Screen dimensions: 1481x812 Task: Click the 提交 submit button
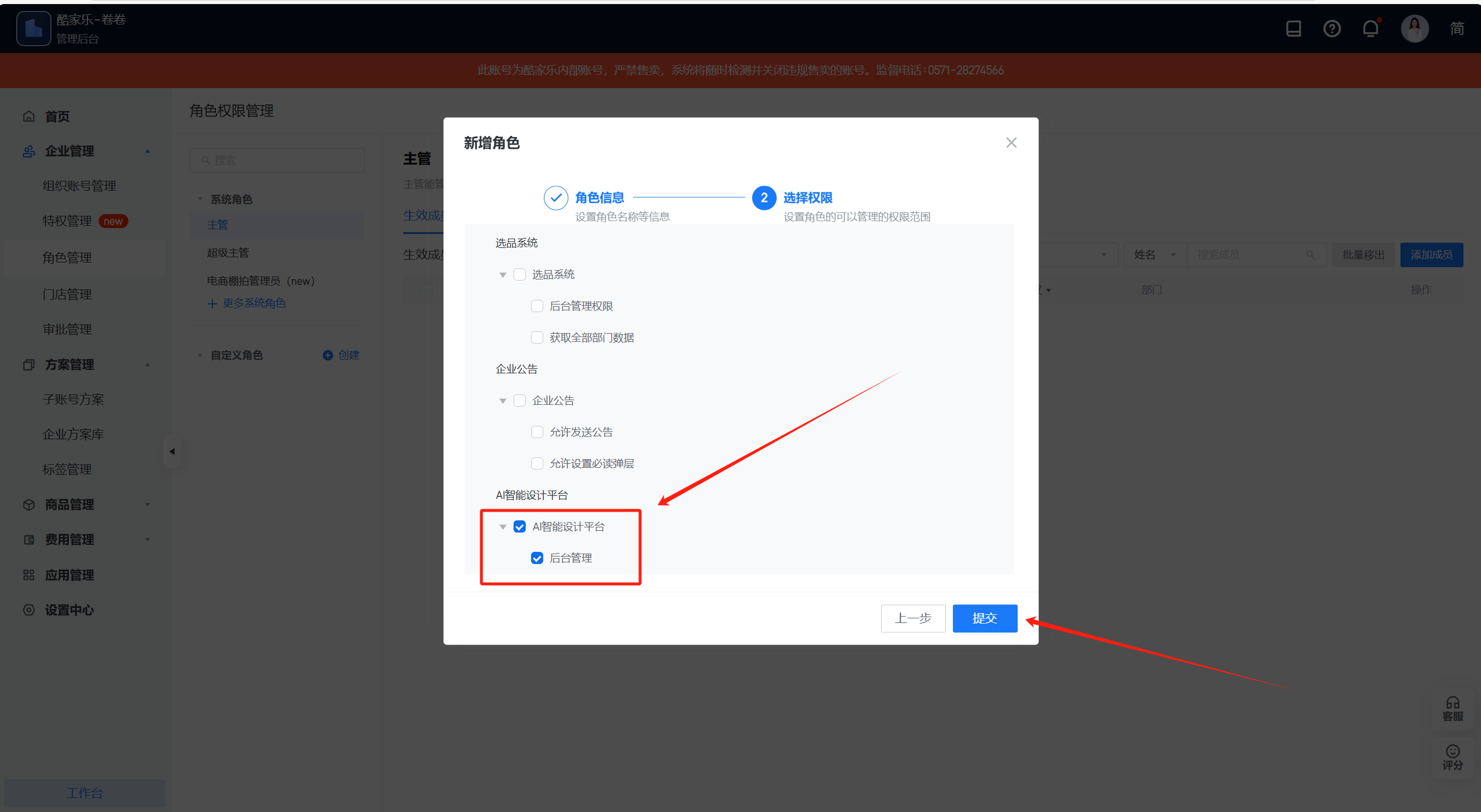(x=984, y=618)
